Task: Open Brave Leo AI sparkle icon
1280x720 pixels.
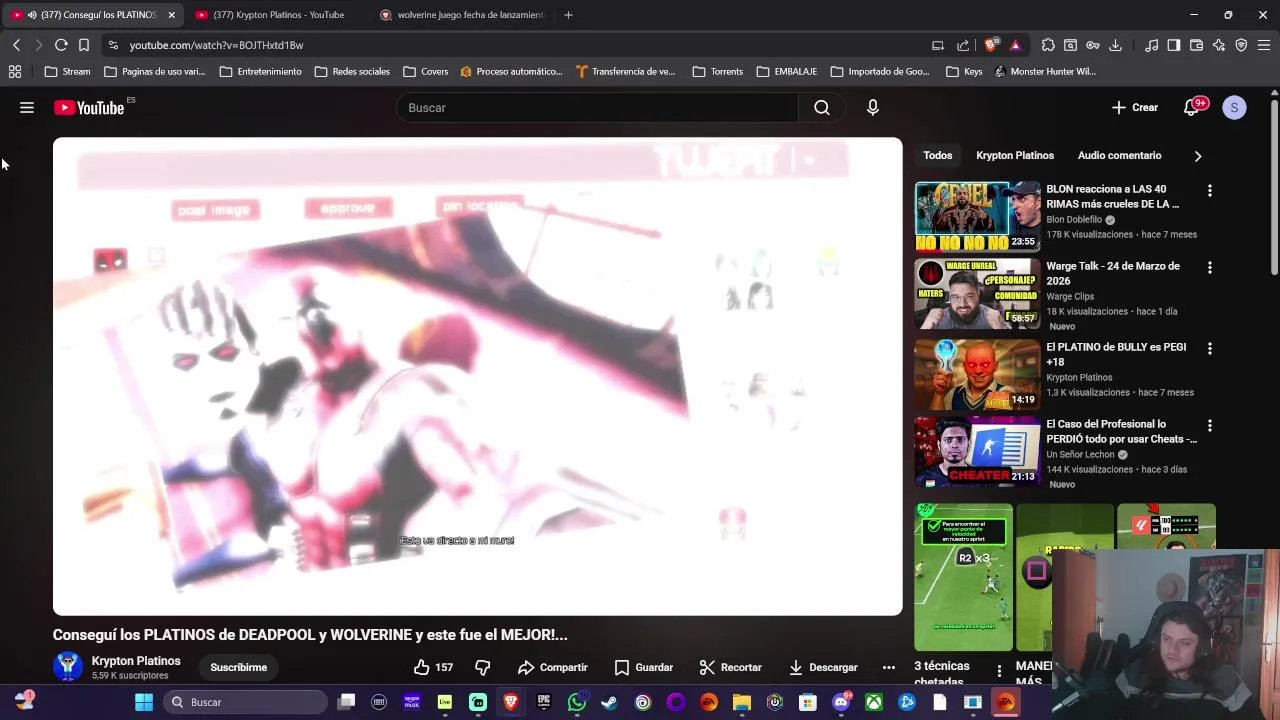Action: (1218, 45)
